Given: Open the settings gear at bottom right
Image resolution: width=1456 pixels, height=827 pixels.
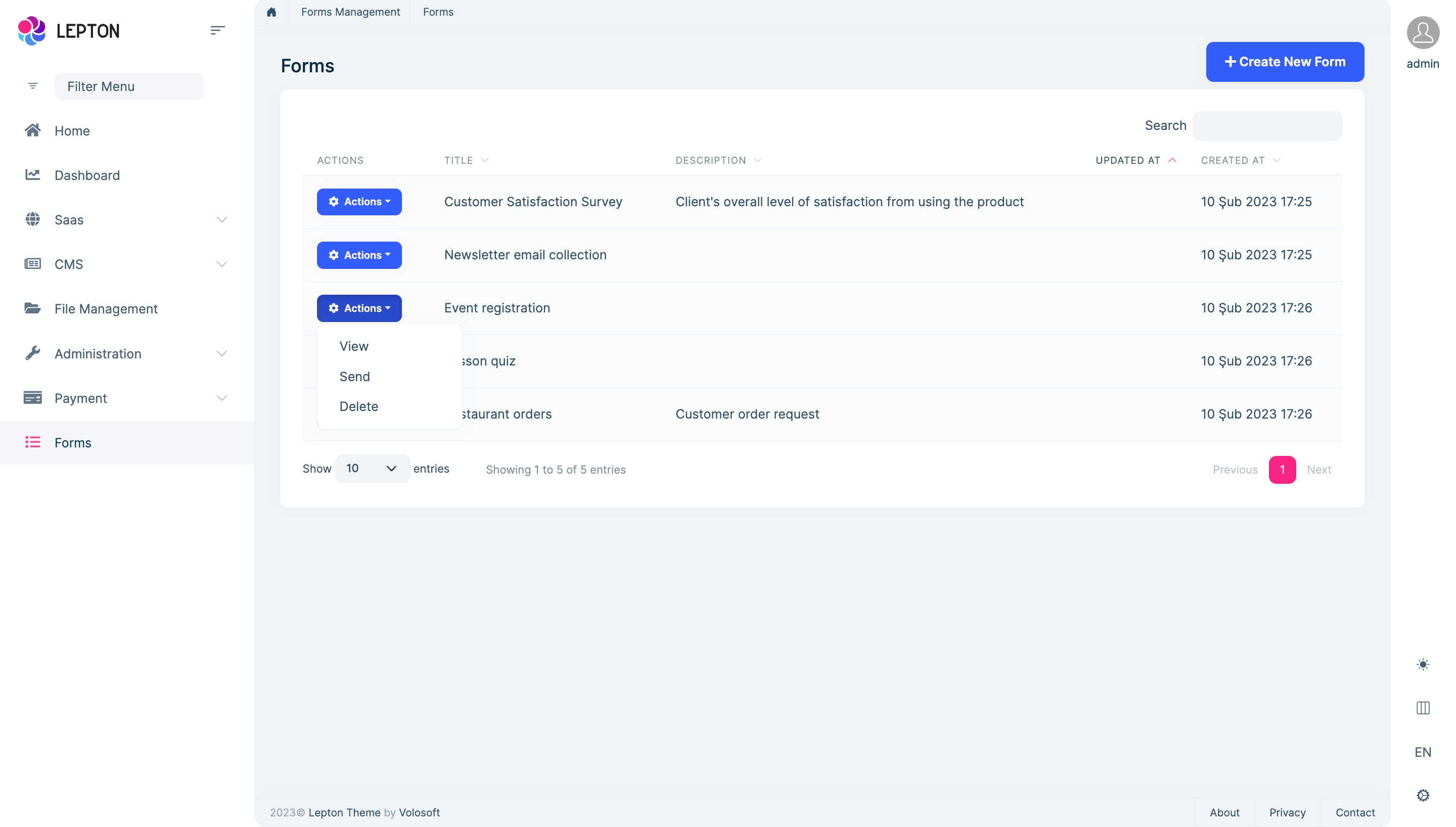Looking at the screenshot, I should 1423,795.
